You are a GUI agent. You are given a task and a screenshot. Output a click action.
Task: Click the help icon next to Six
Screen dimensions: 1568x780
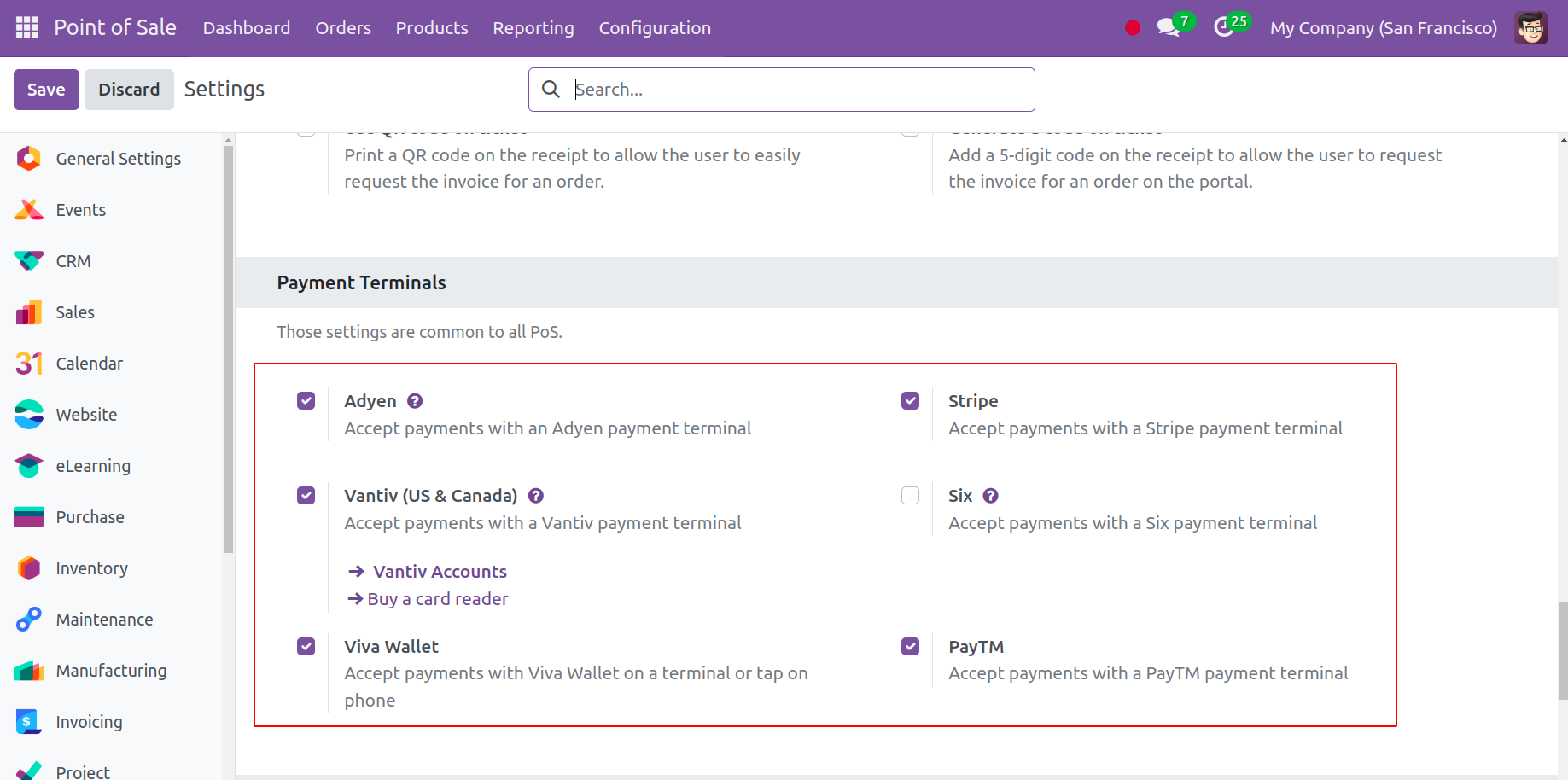coord(990,496)
